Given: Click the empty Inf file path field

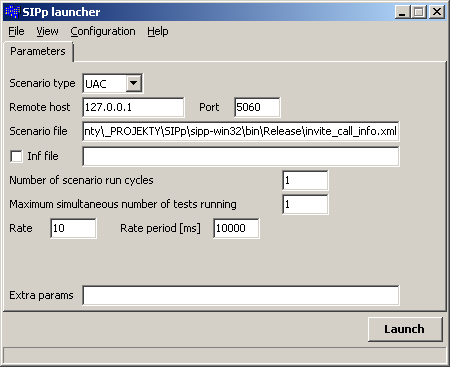Looking at the screenshot, I should point(240,156).
